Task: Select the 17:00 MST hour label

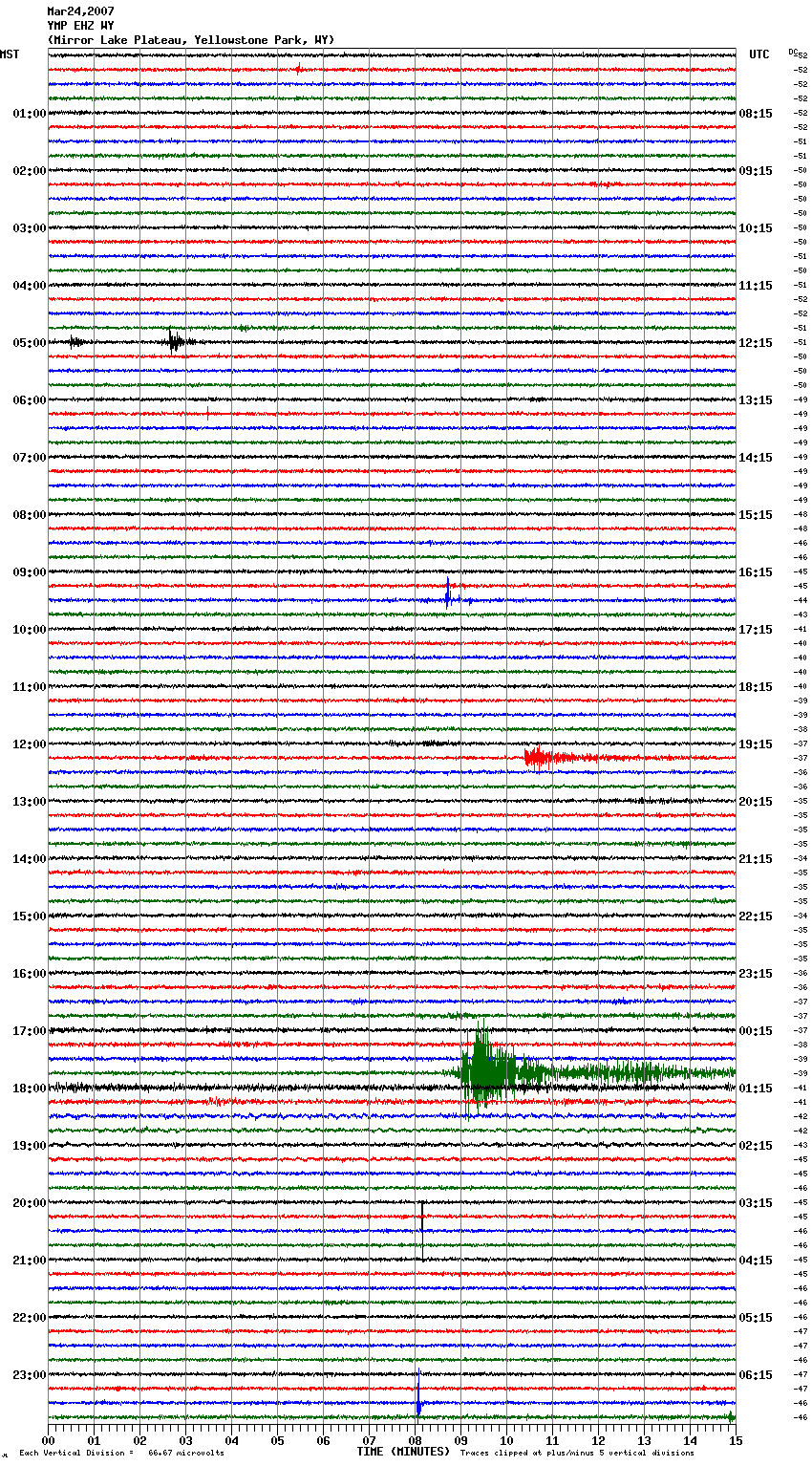Action: pyautogui.click(x=30, y=1031)
